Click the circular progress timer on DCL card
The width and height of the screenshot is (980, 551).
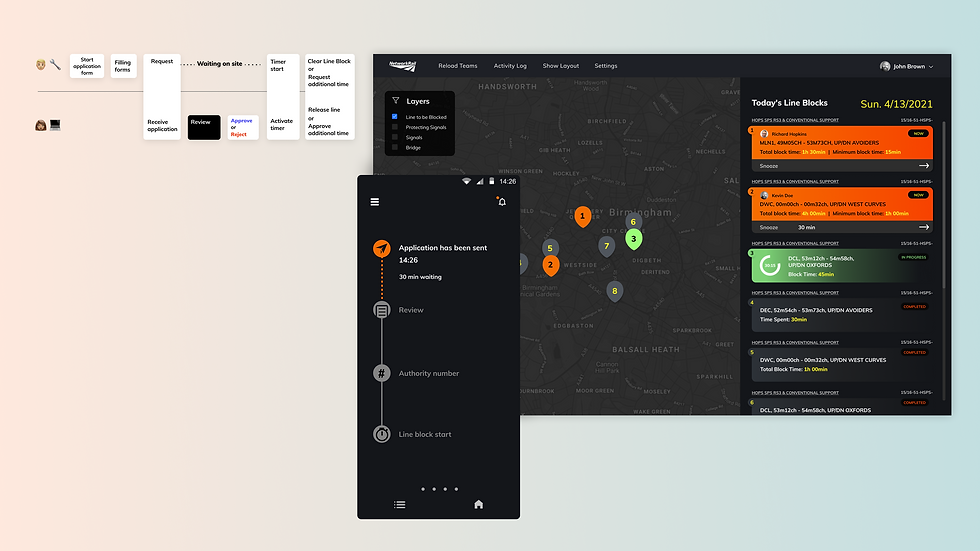770,266
